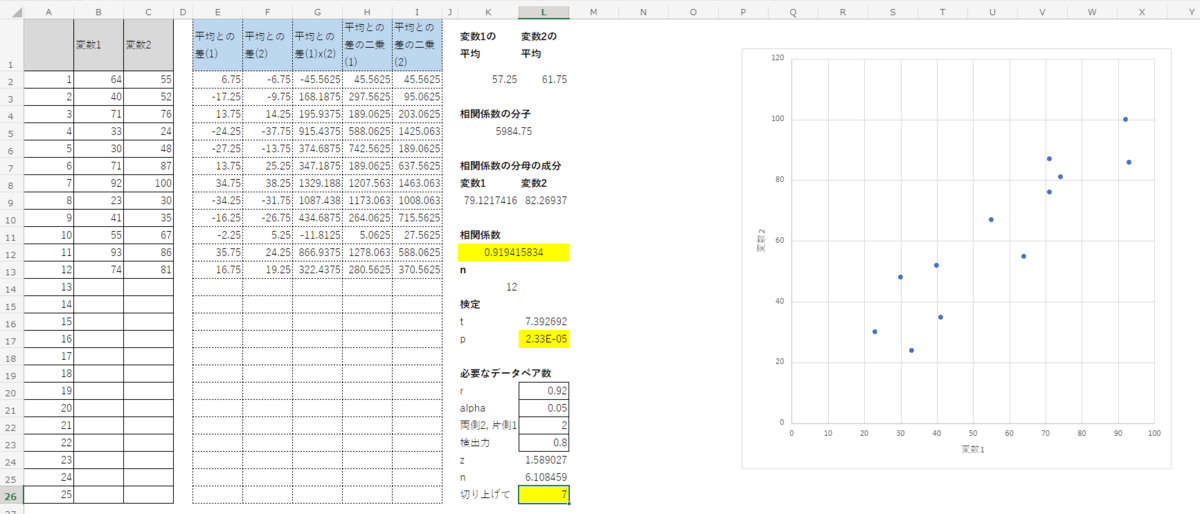Select column header X at far right

point(1141,11)
